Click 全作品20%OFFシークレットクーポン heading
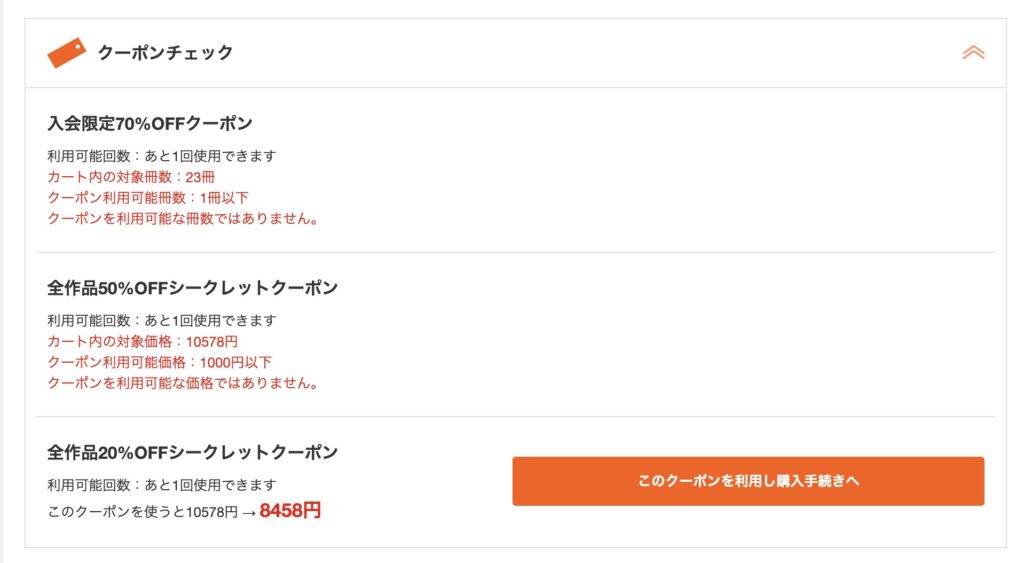Viewport: 1024px width, 563px height. (192, 452)
